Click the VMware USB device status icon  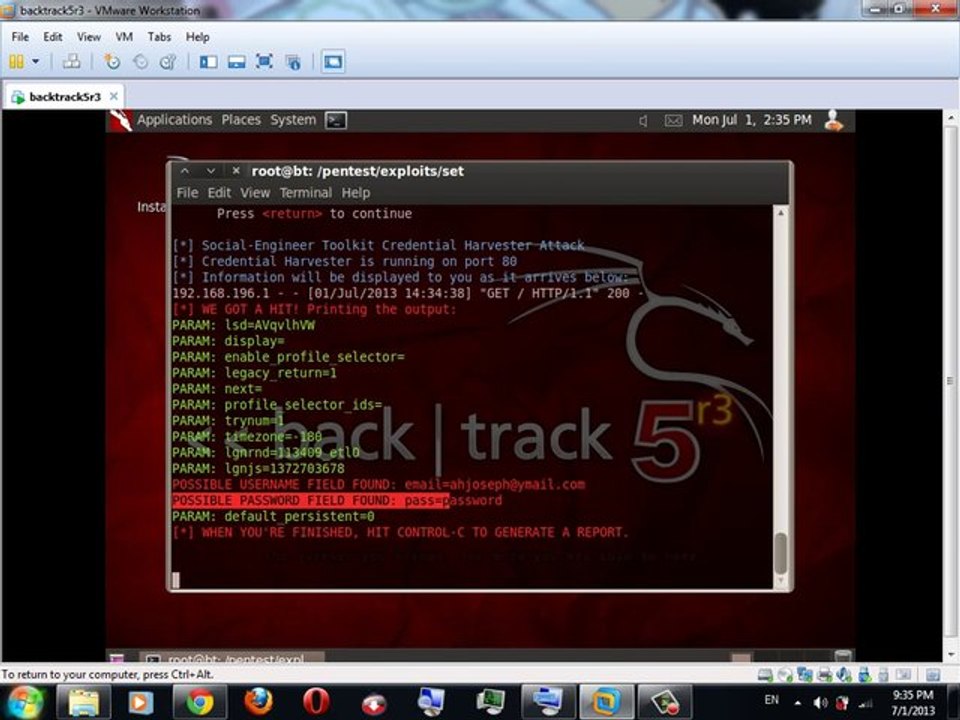point(864,675)
